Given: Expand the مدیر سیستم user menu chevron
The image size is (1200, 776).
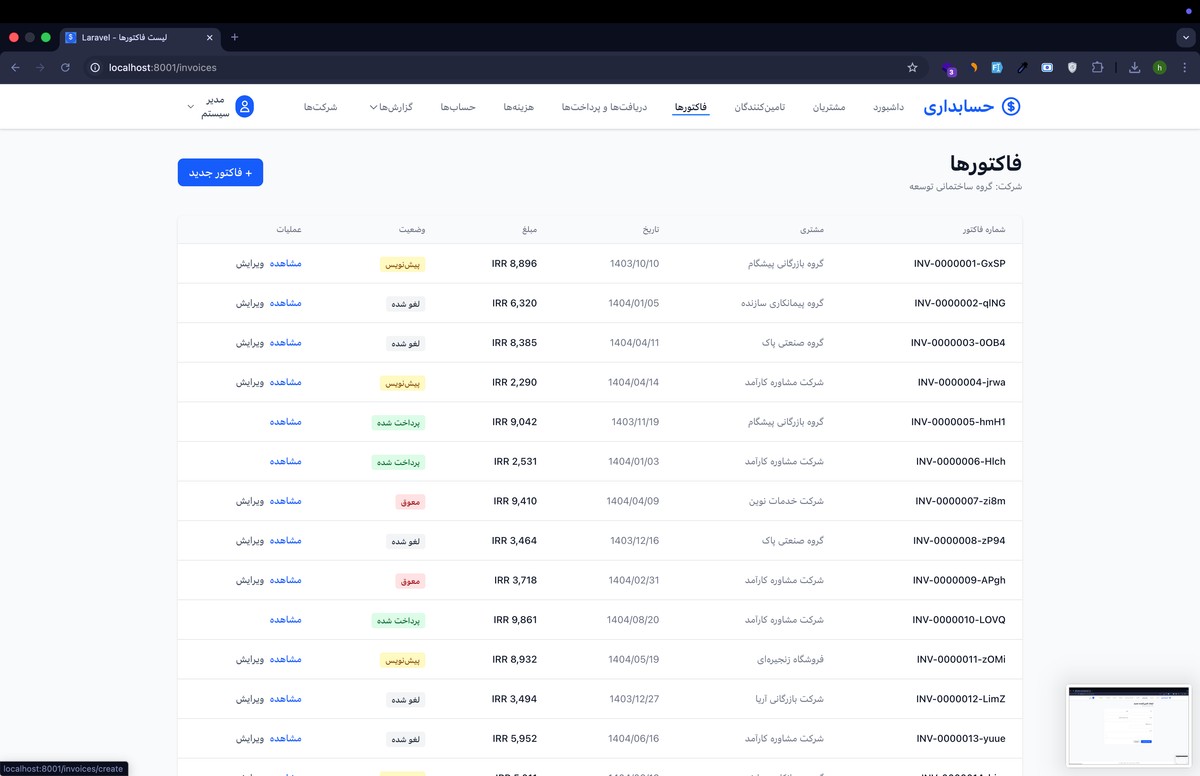Looking at the screenshot, I should coord(191,107).
